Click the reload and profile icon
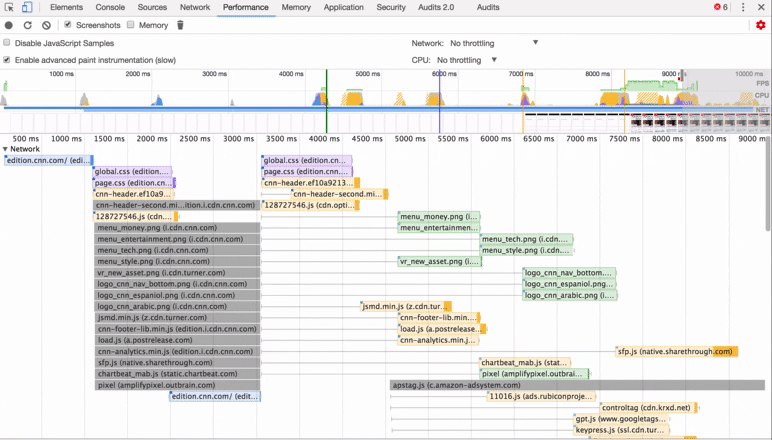 pyautogui.click(x=28, y=25)
